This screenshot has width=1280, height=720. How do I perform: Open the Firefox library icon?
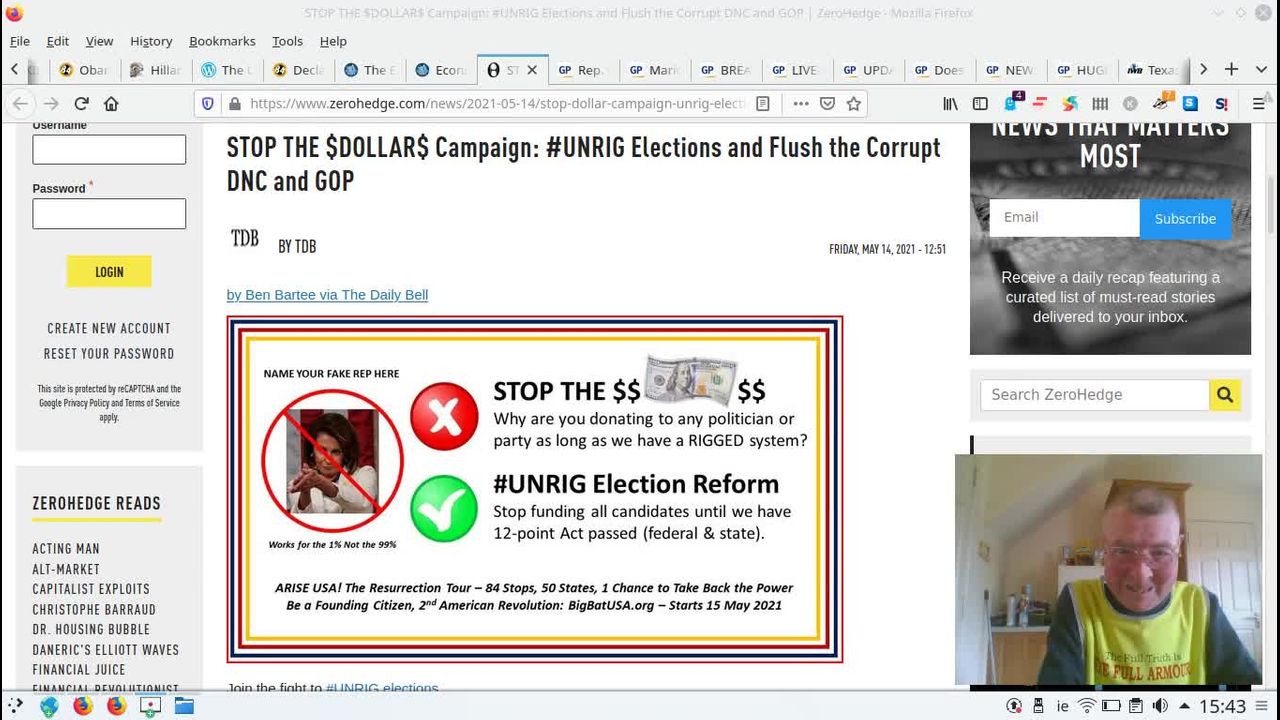[x=950, y=103]
